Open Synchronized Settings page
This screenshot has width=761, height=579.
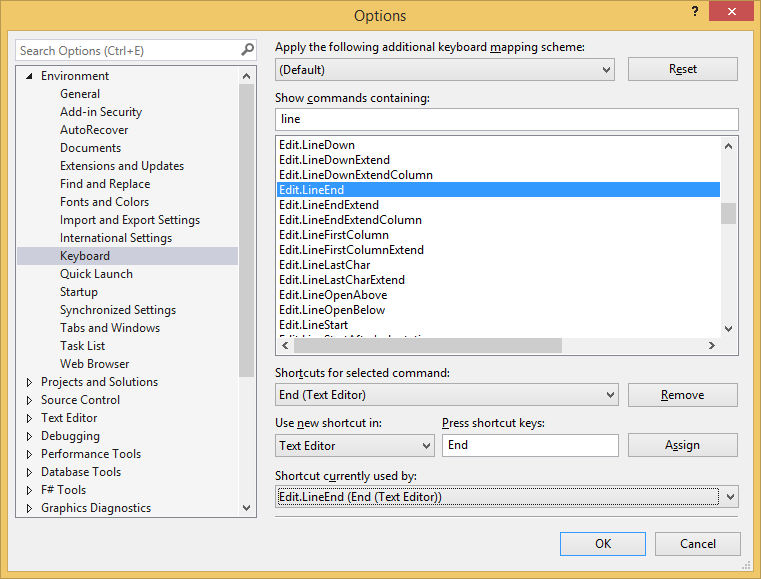(118, 310)
